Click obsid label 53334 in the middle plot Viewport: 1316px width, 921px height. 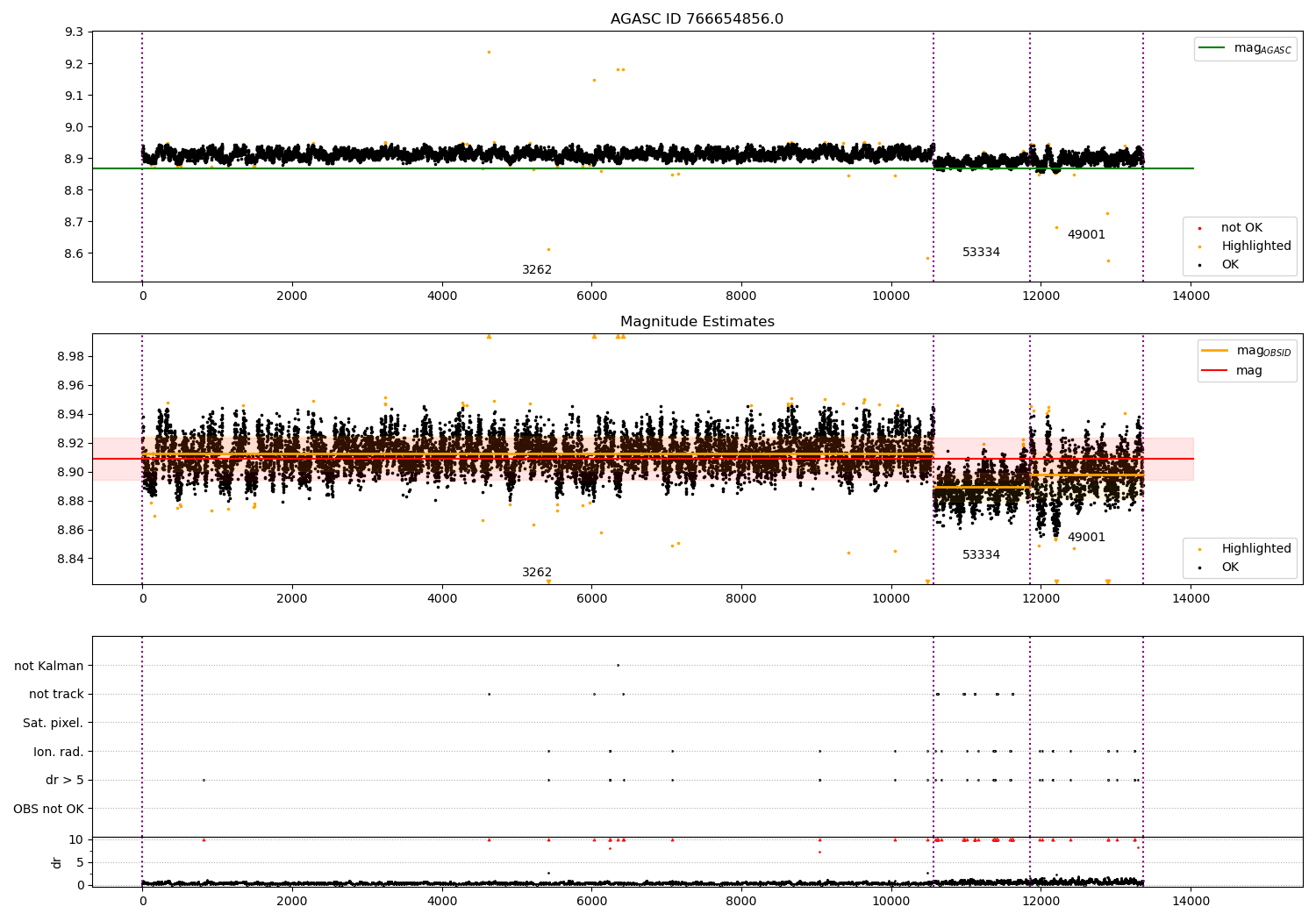pyautogui.click(x=981, y=555)
